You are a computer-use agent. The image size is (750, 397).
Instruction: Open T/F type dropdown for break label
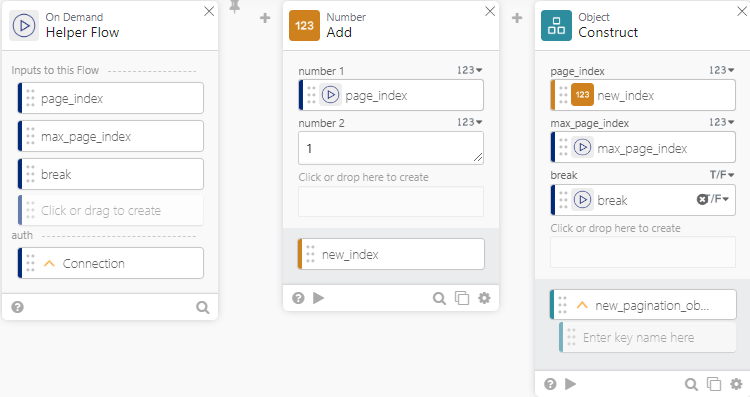[x=721, y=175]
